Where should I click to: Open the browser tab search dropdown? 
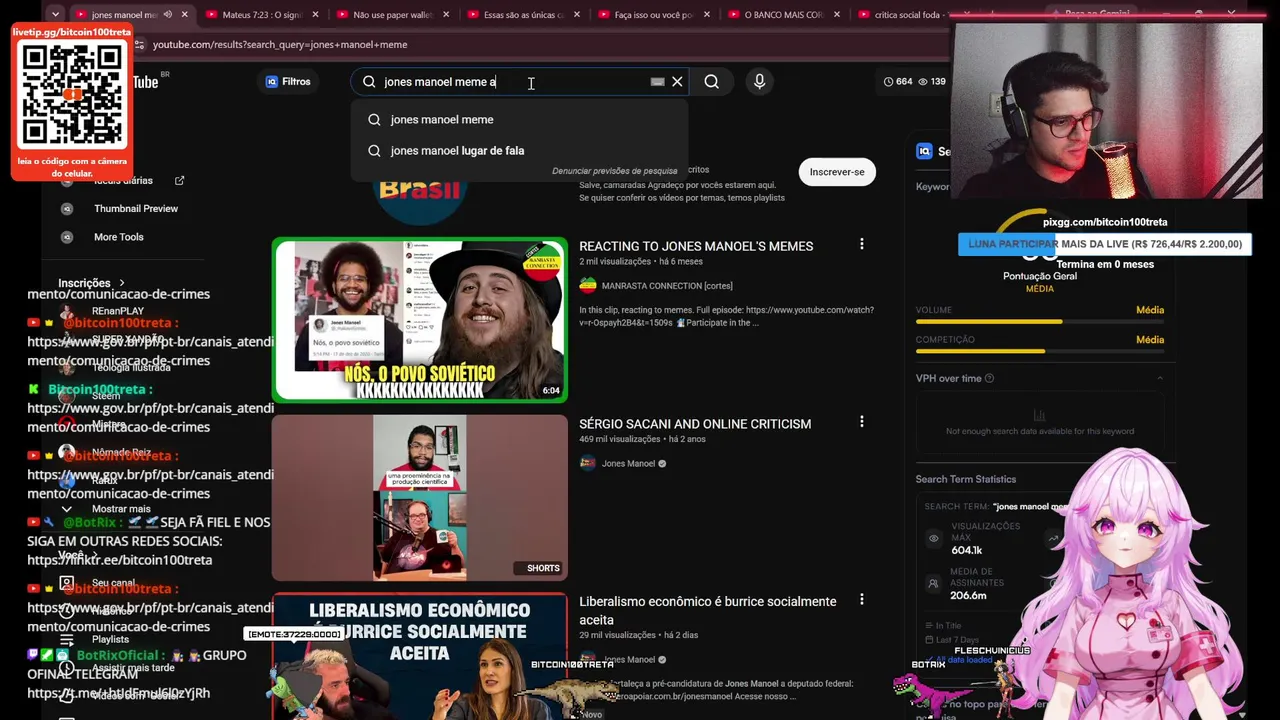[x=55, y=15]
